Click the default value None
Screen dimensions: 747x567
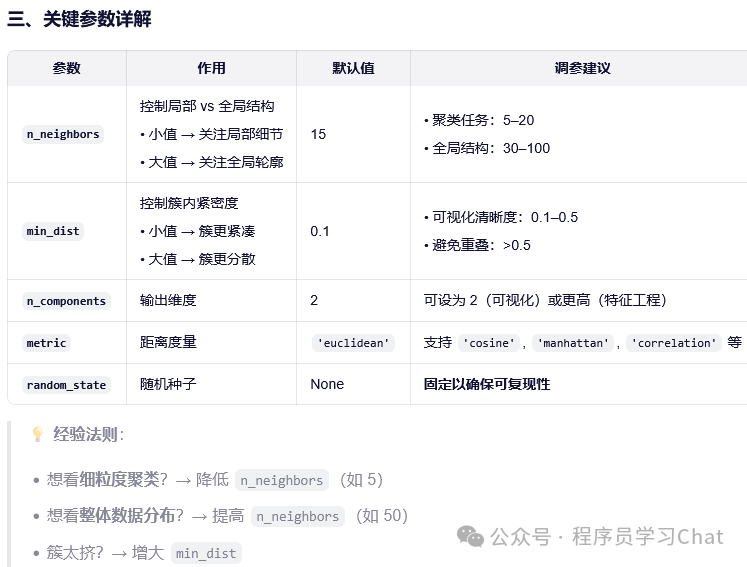tap(327, 384)
